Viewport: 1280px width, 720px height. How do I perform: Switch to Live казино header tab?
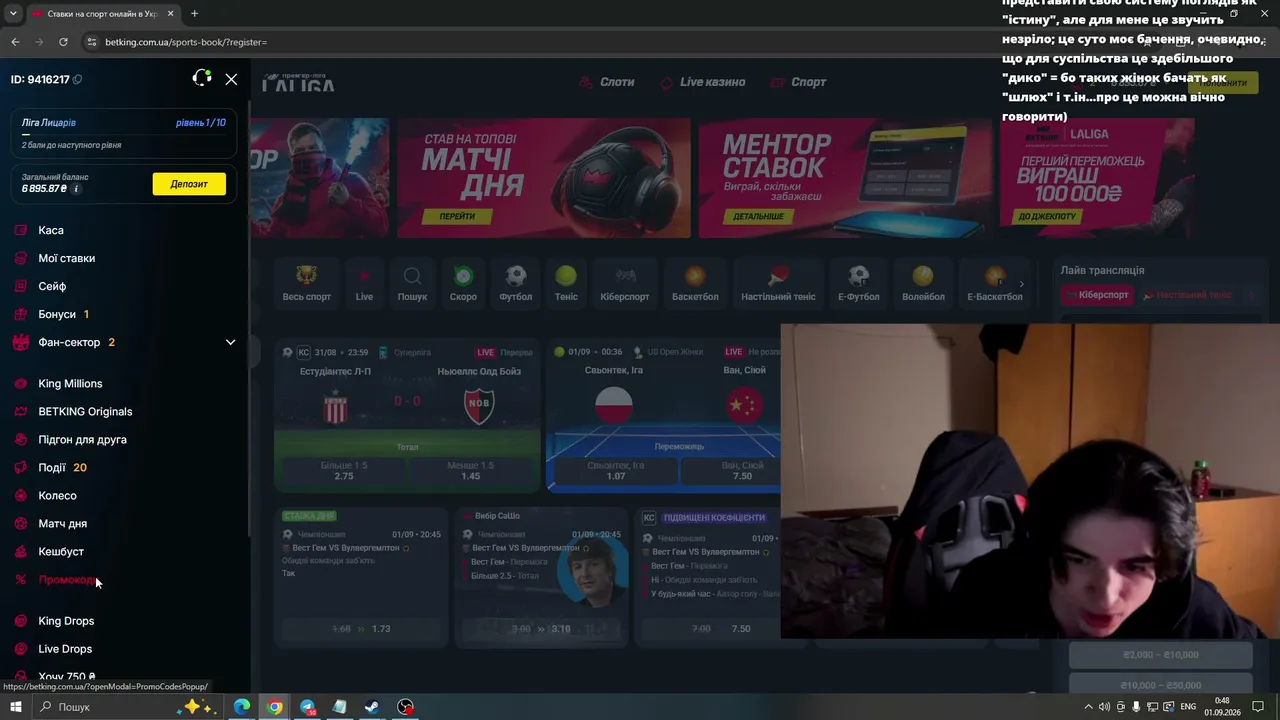703,82
